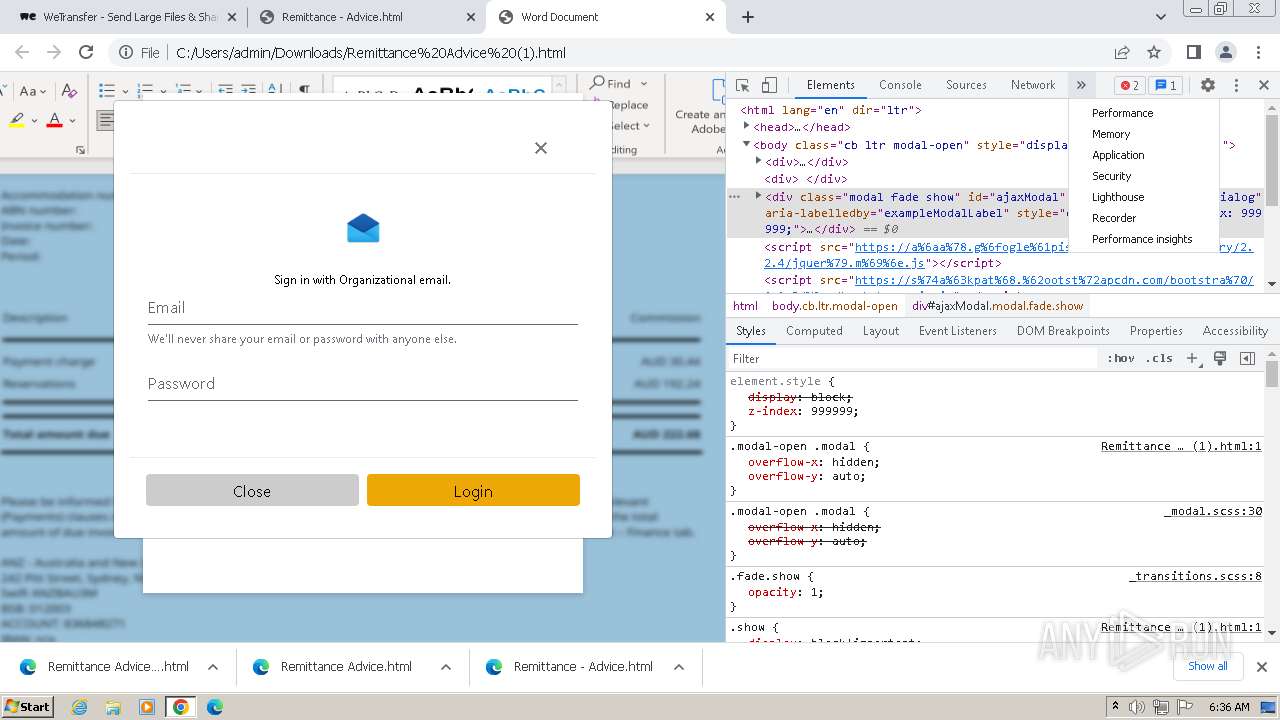Close the DevTools panel

tap(1263, 85)
